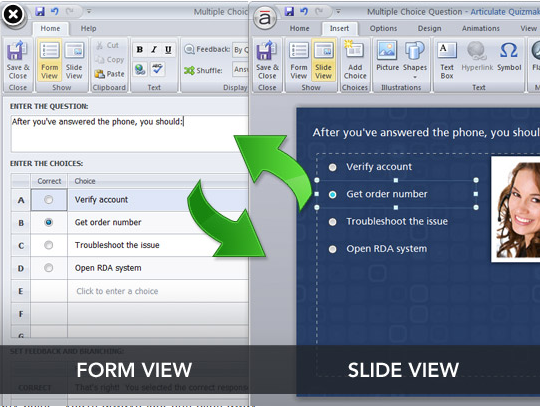This screenshot has width=540, height=407.
Task: Click Verify account radio on the slide
Action: [x=332, y=167]
